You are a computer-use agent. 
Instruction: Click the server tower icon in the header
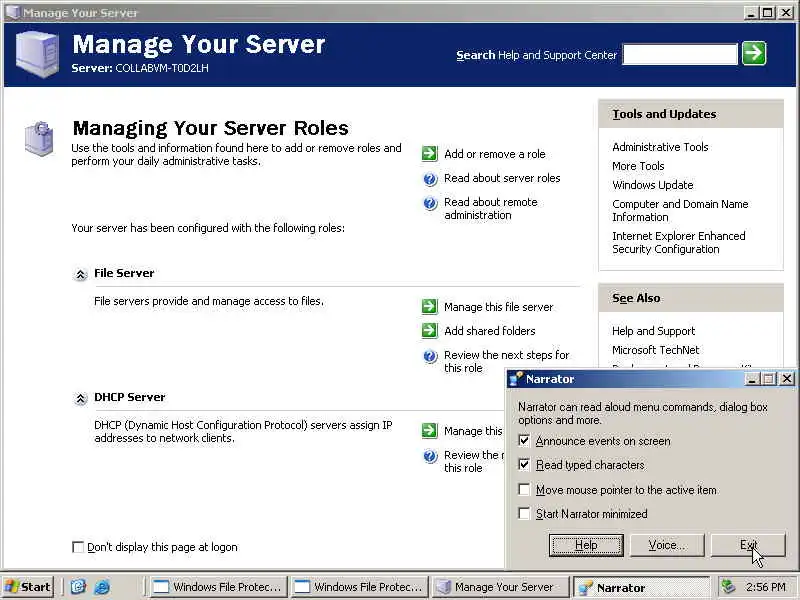tap(37, 54)
